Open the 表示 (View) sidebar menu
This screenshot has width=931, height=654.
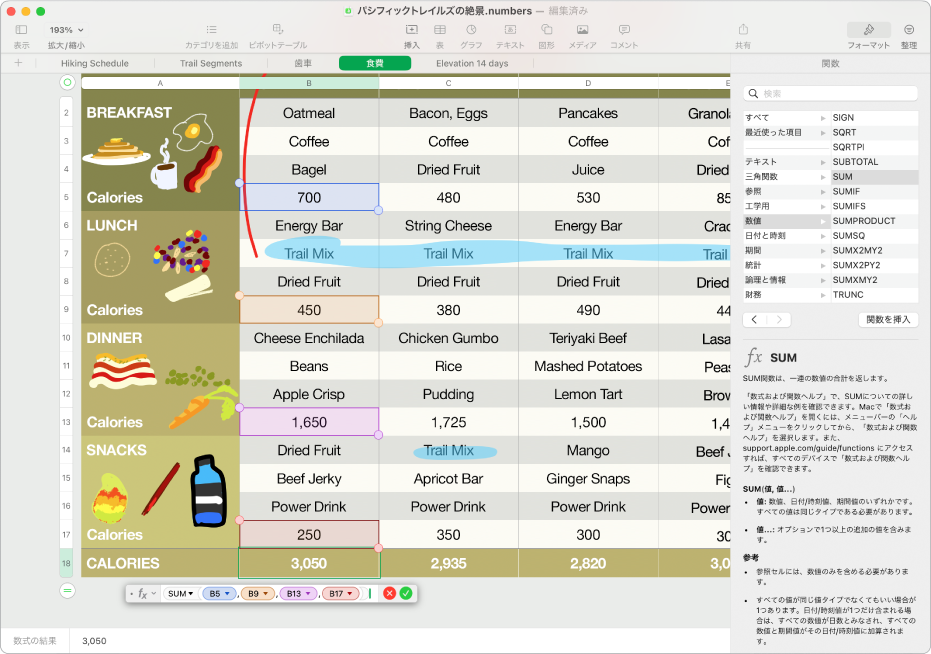point(22,31)
